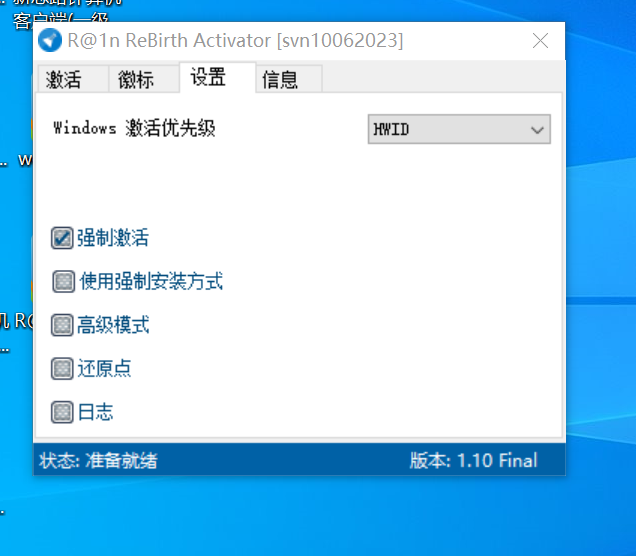Click the status text '状态: 准备就绪'
The image size is (636, 556).
98,461
